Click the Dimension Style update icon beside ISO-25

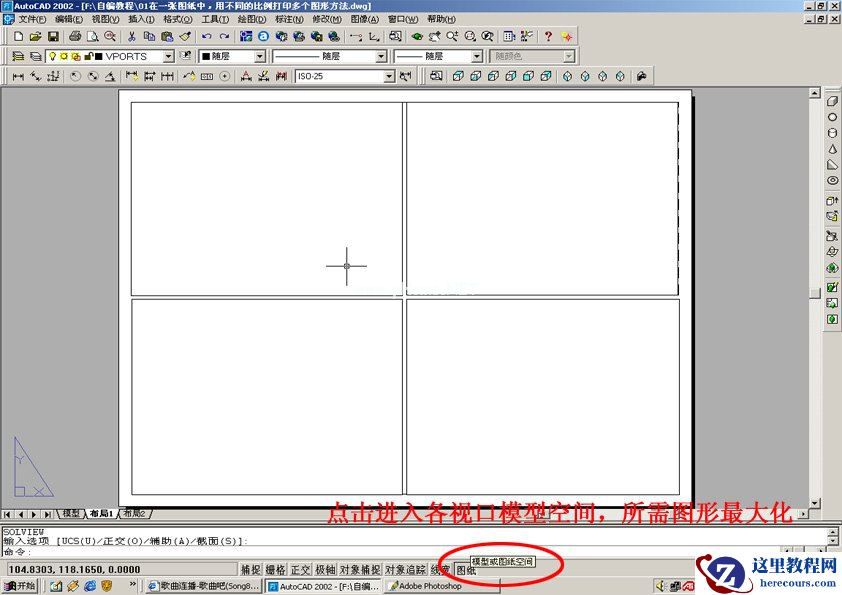[x=406, y=76]
